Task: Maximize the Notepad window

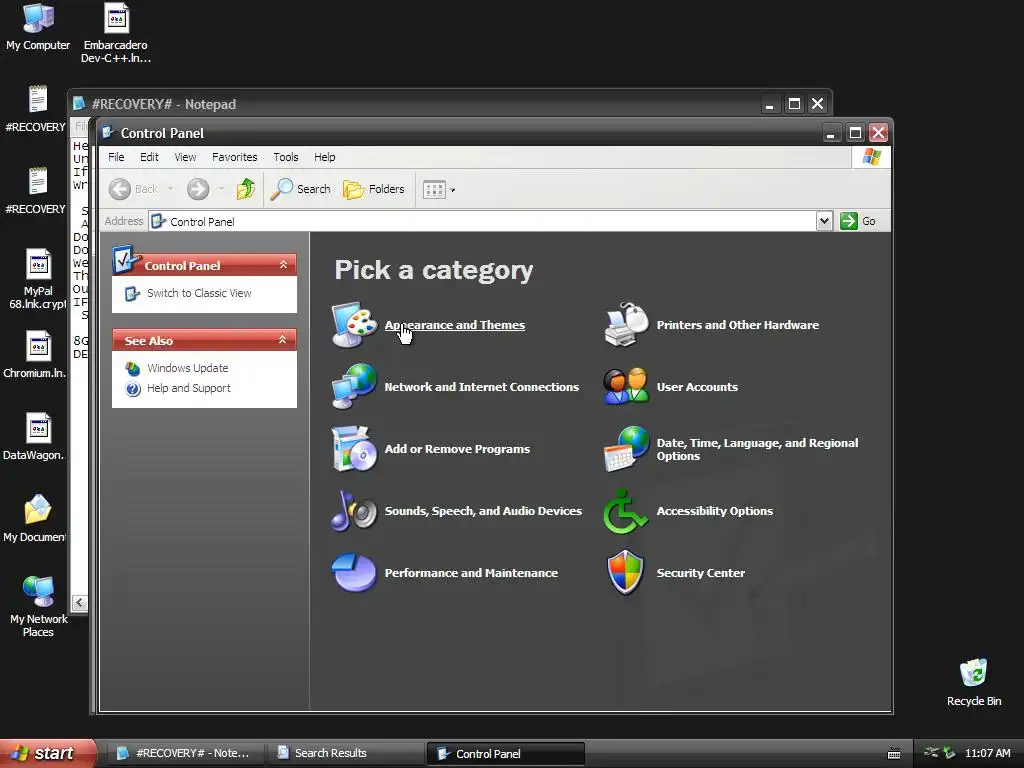Action: click(794, 104)
